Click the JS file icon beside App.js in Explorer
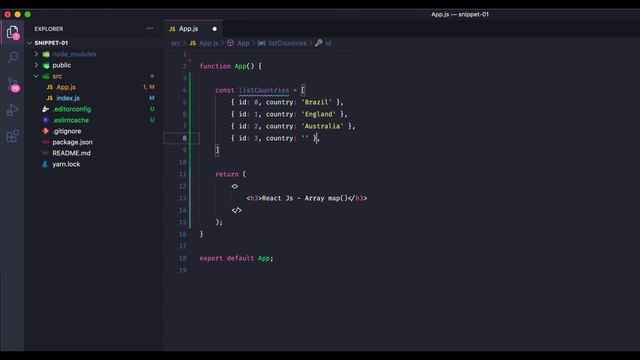The width and height of the screenshot is (640, 360). [49, 87]
